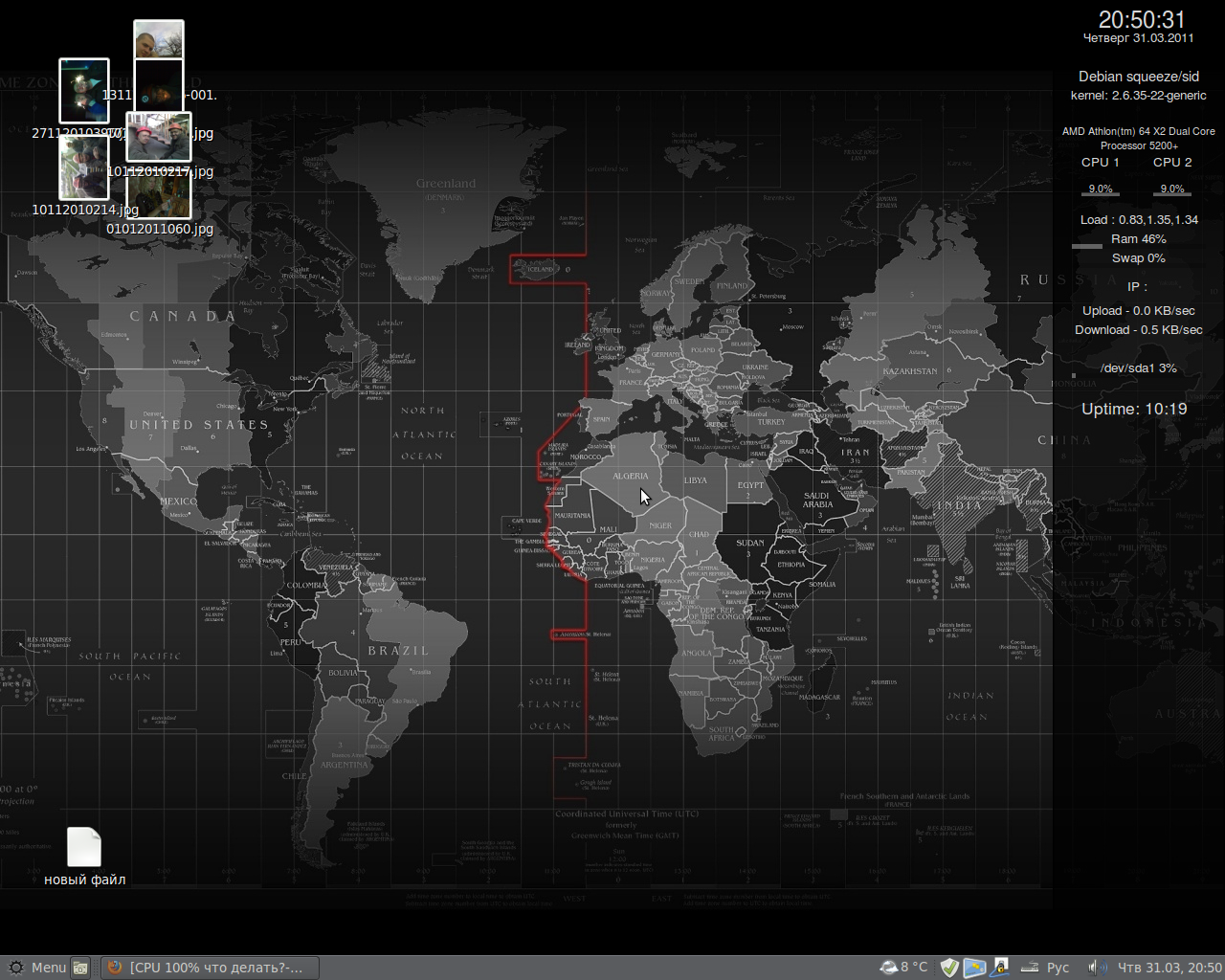Select the 'новый файл' desktop file
This screenshot has width=1225, height=980.
84,847
